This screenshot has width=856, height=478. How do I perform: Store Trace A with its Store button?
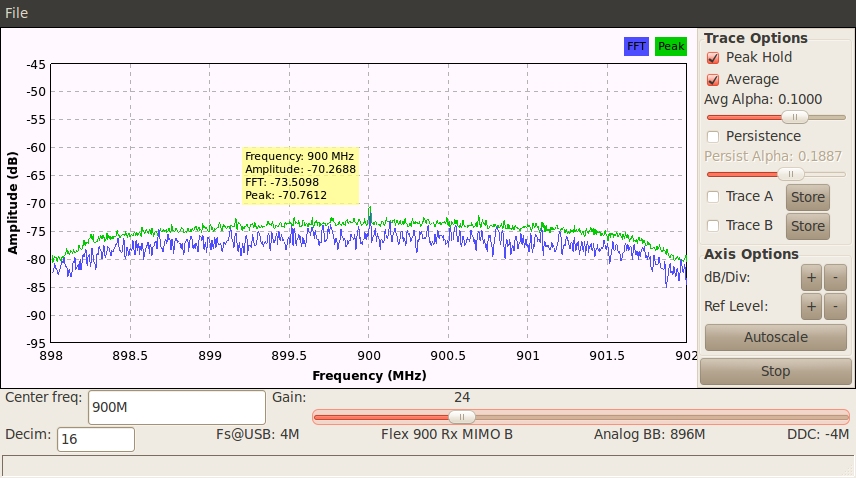(807, 197)
